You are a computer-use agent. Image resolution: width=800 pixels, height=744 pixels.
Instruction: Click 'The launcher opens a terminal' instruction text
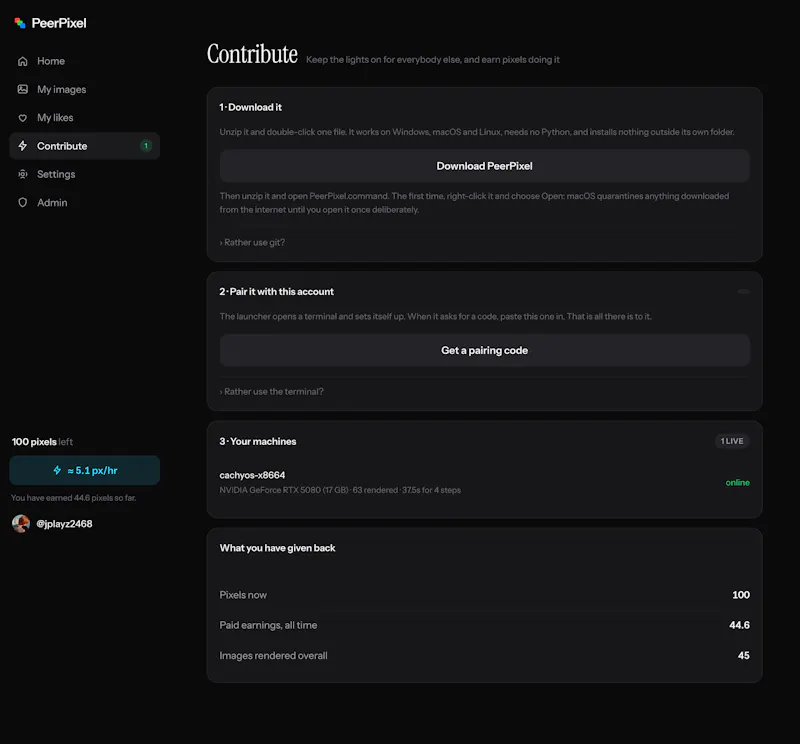coord(435,316)
